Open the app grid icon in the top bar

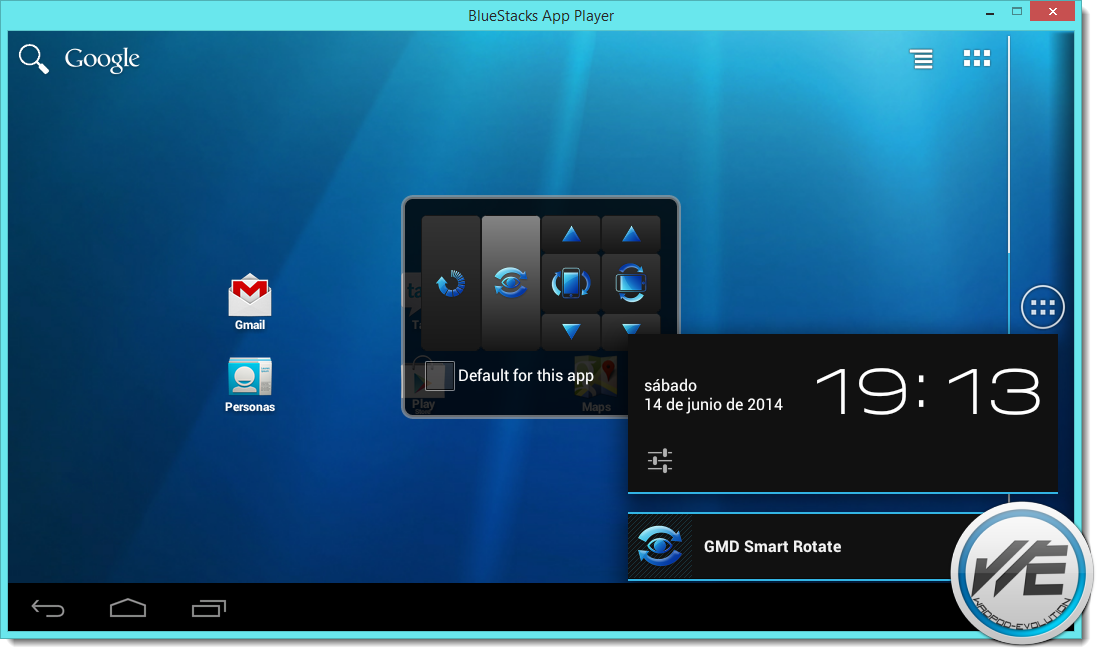pyautogui.click(x=977, y=59)
